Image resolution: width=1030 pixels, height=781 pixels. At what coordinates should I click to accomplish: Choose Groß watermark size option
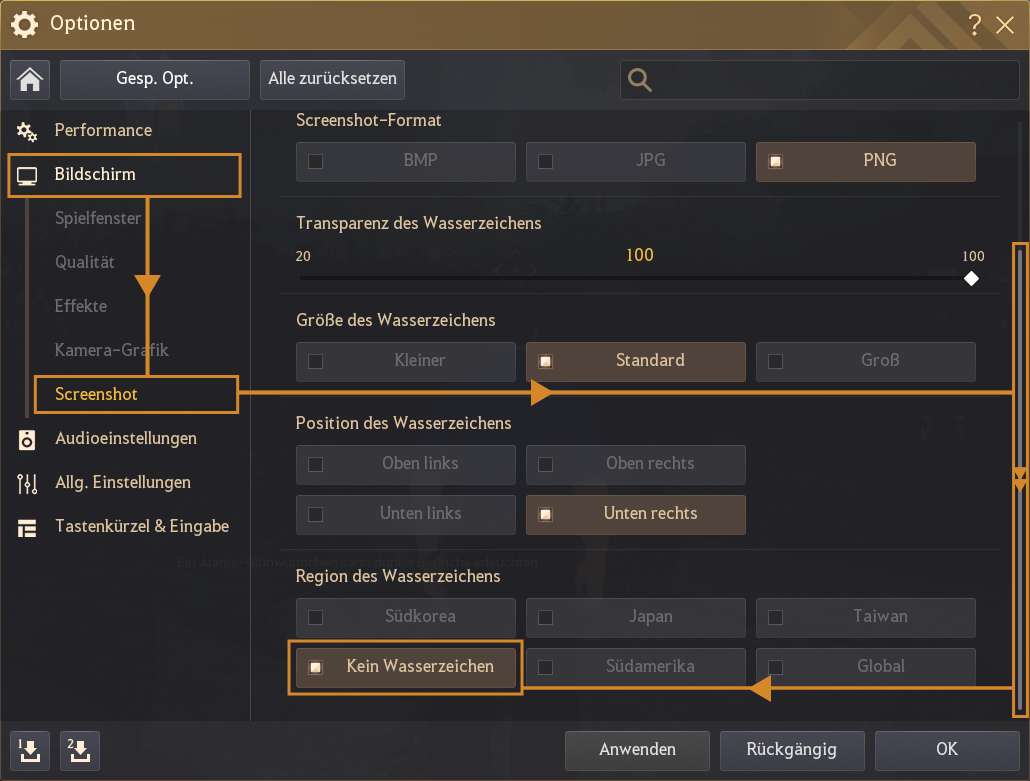coord(865,361)
